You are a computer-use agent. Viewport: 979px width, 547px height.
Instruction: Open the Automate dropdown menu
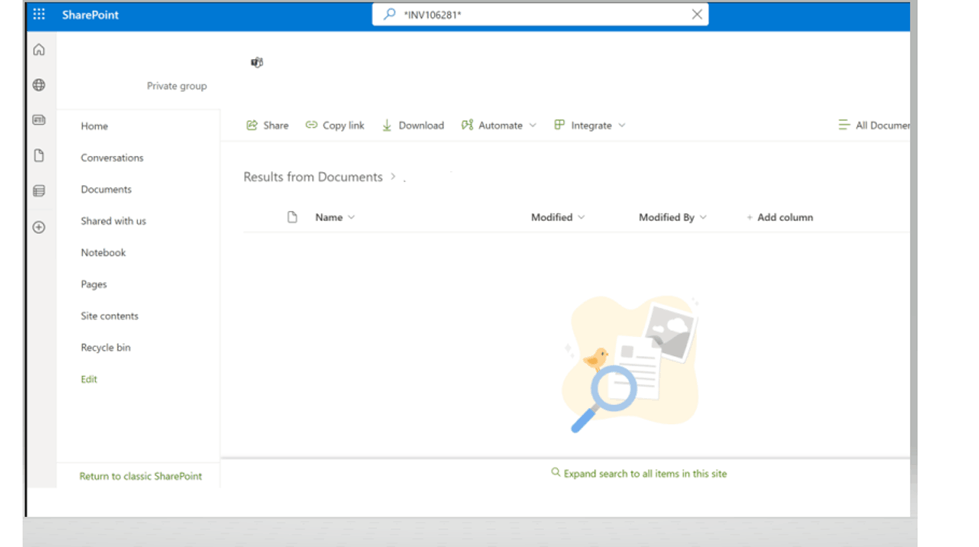(x=499, y=126)
